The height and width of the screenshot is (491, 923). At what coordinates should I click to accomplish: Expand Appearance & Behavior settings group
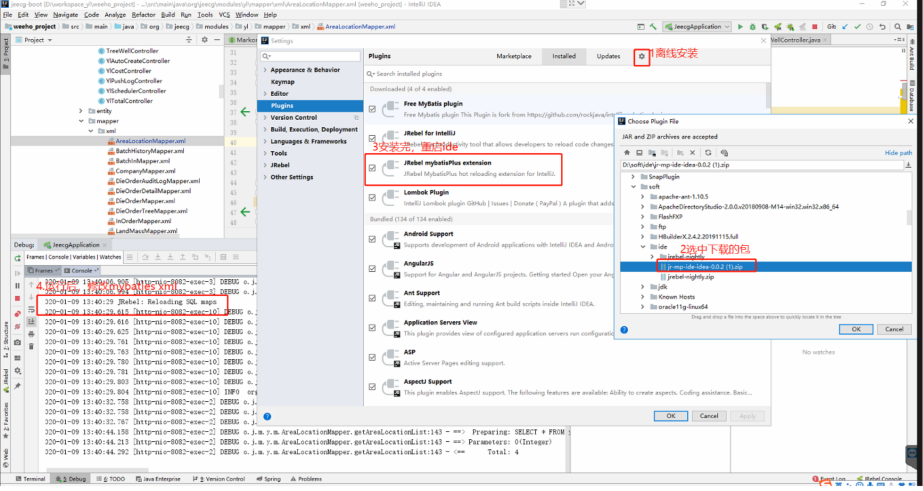click(265, 69)
